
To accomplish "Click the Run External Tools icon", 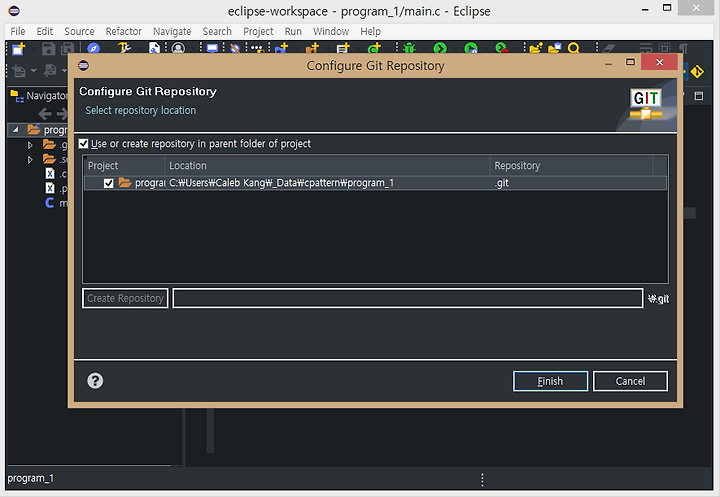I will click(501, 48).
